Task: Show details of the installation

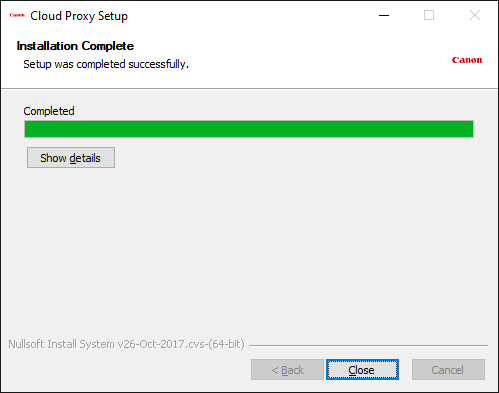Action: (71, 158)
